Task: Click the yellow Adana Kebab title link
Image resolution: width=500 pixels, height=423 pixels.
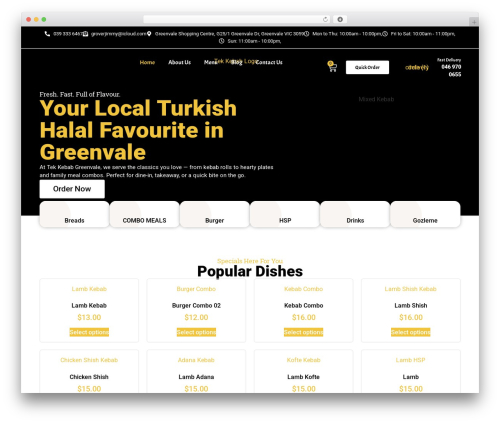Action: (196, 360)
